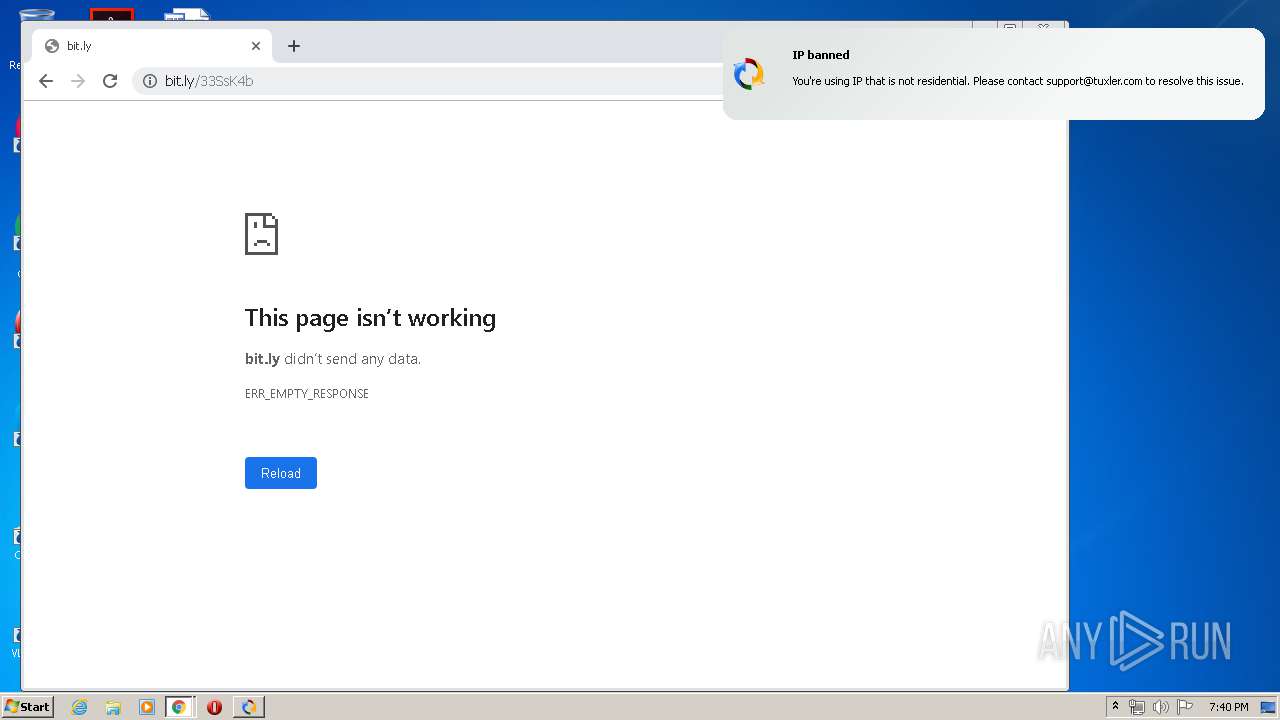Open the site information icon in the address bar

point(150,81)
